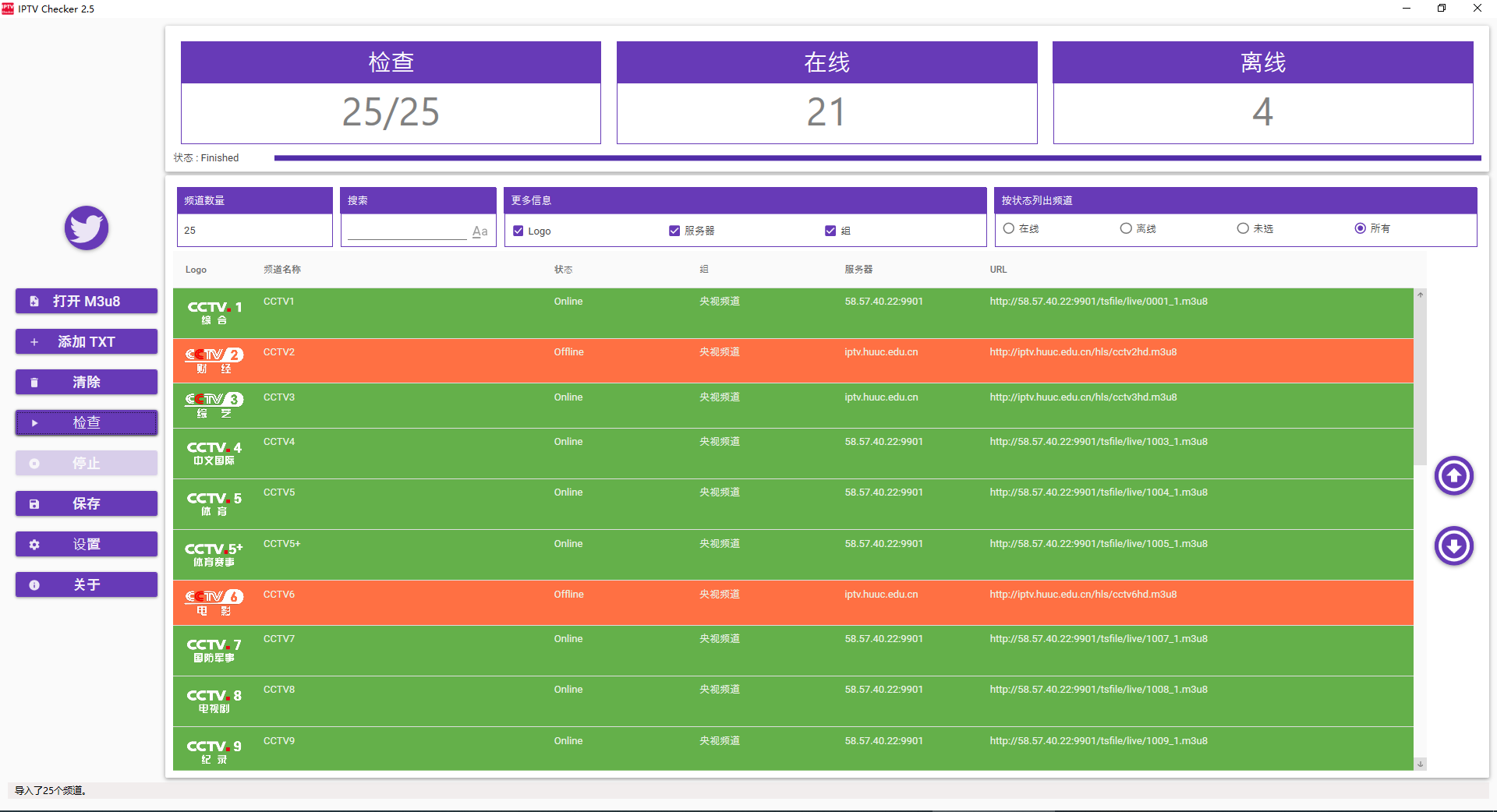Screen dimensions: 1497x812
Task: Click the 服务器 column header
Action: pos(858,270)
